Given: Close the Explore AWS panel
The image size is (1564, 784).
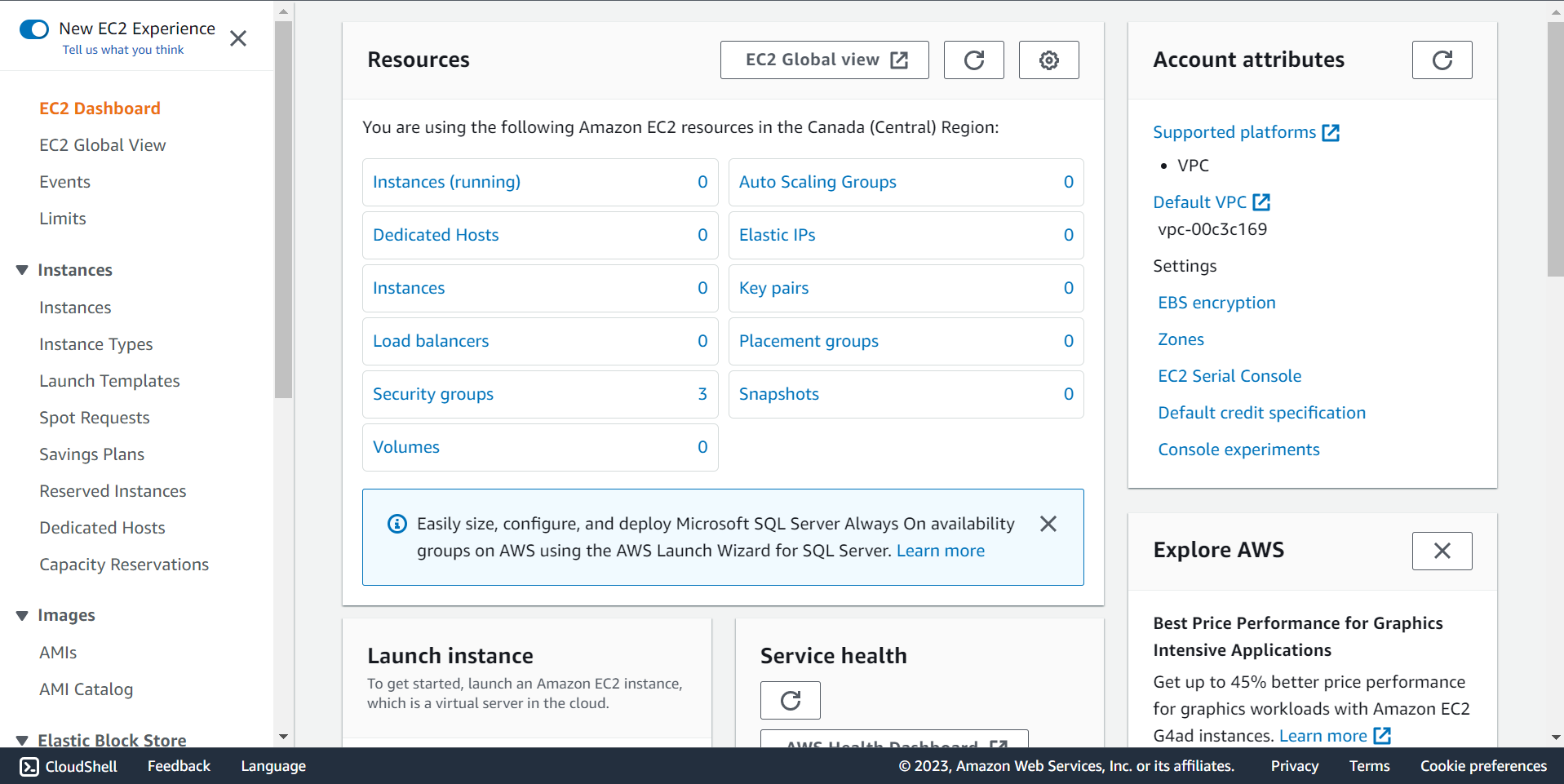Looking at the screenshot, I should 1442,551.
